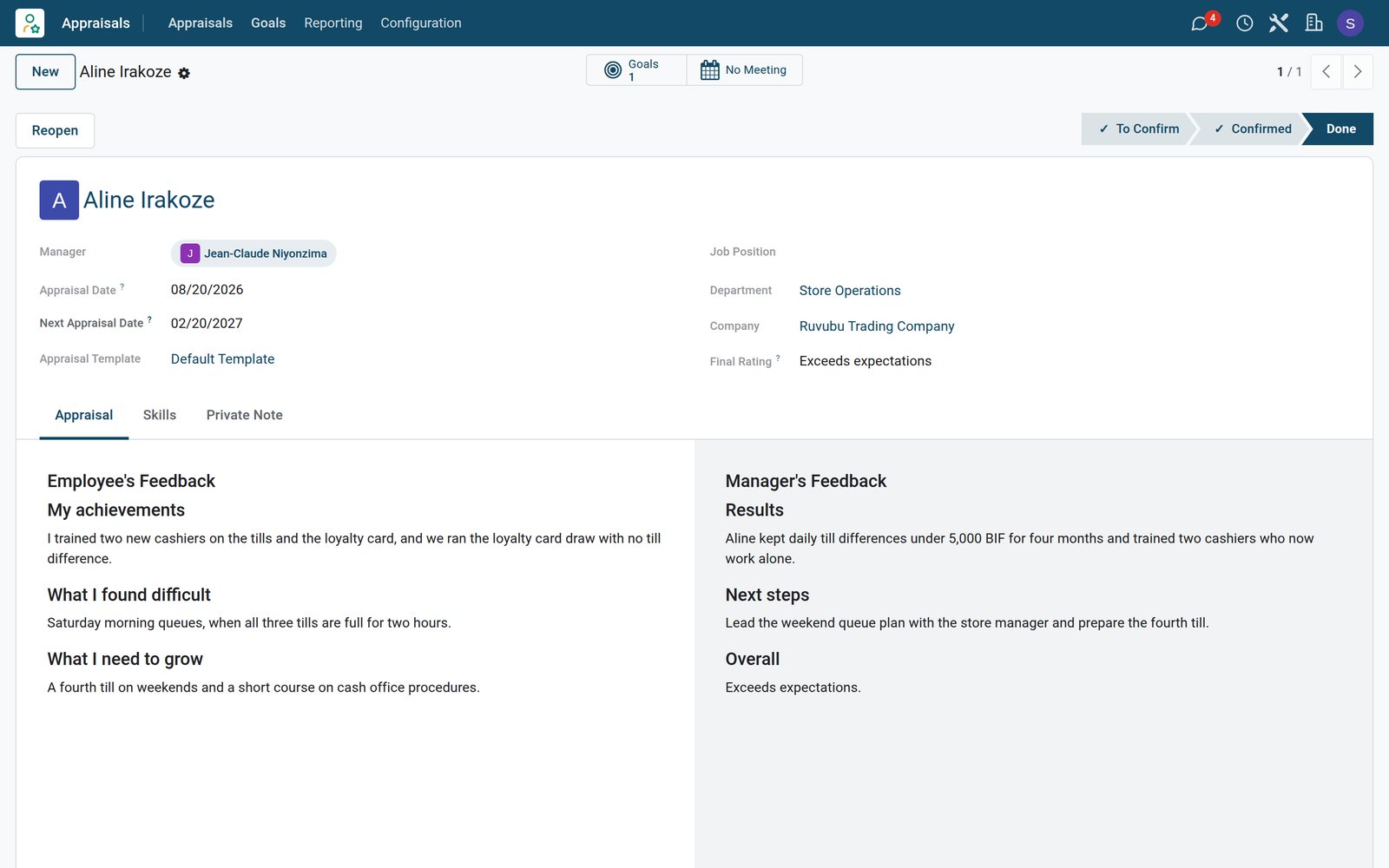Open the debug tools wrench icon
Screen dimensions: 1389x868
[1279, 23]
